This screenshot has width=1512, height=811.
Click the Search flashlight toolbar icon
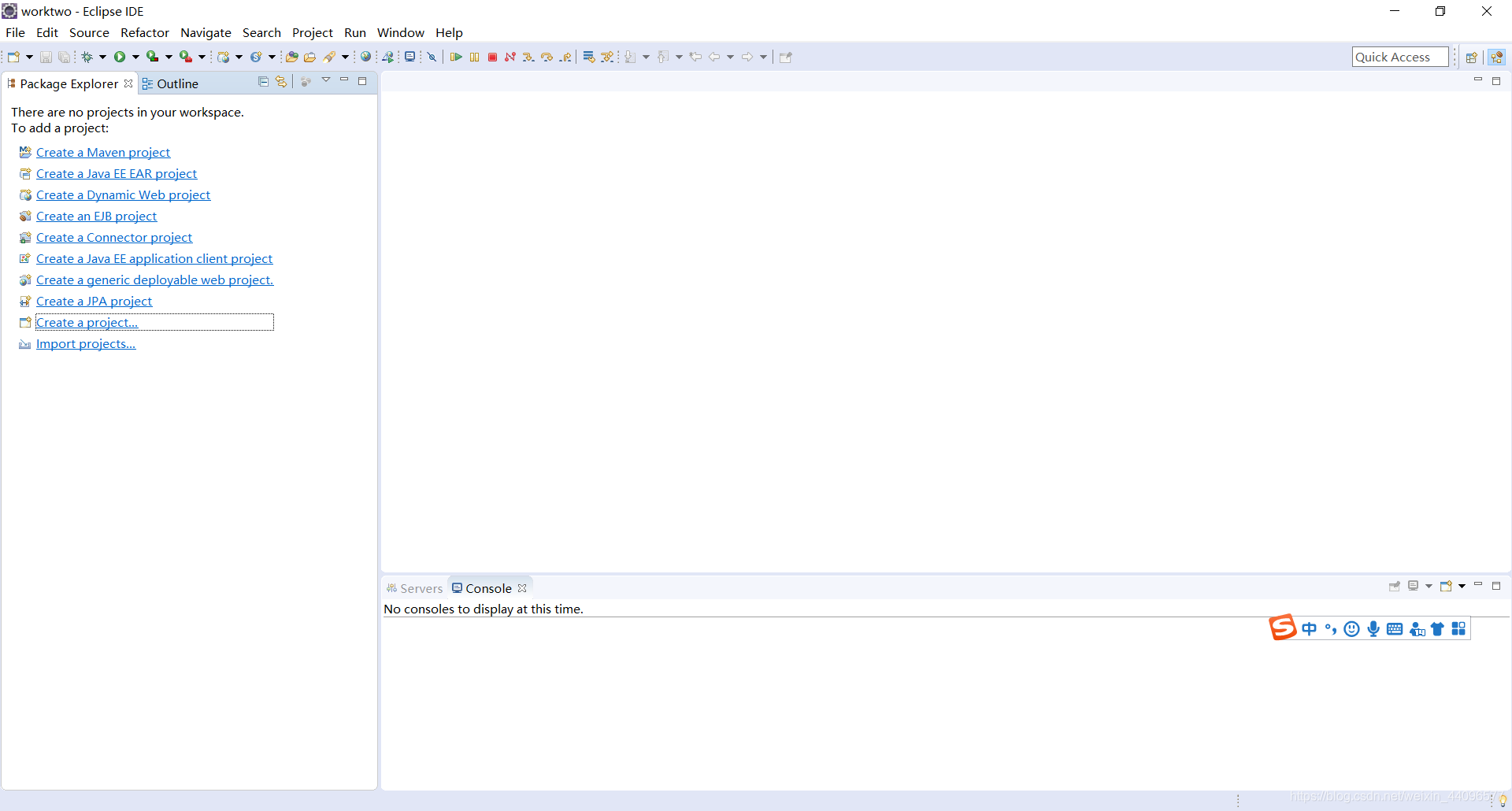(x=330, y=57)
